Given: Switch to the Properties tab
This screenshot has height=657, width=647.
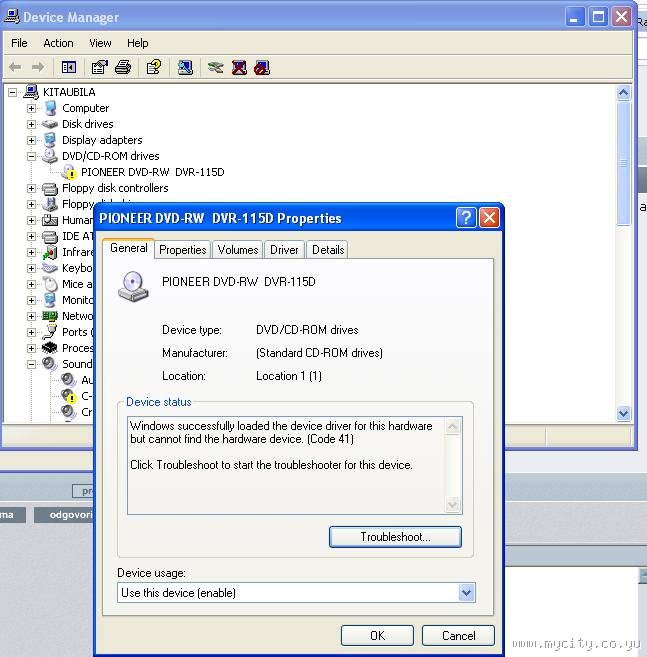Looking at the screenshot, I should 183,250.
